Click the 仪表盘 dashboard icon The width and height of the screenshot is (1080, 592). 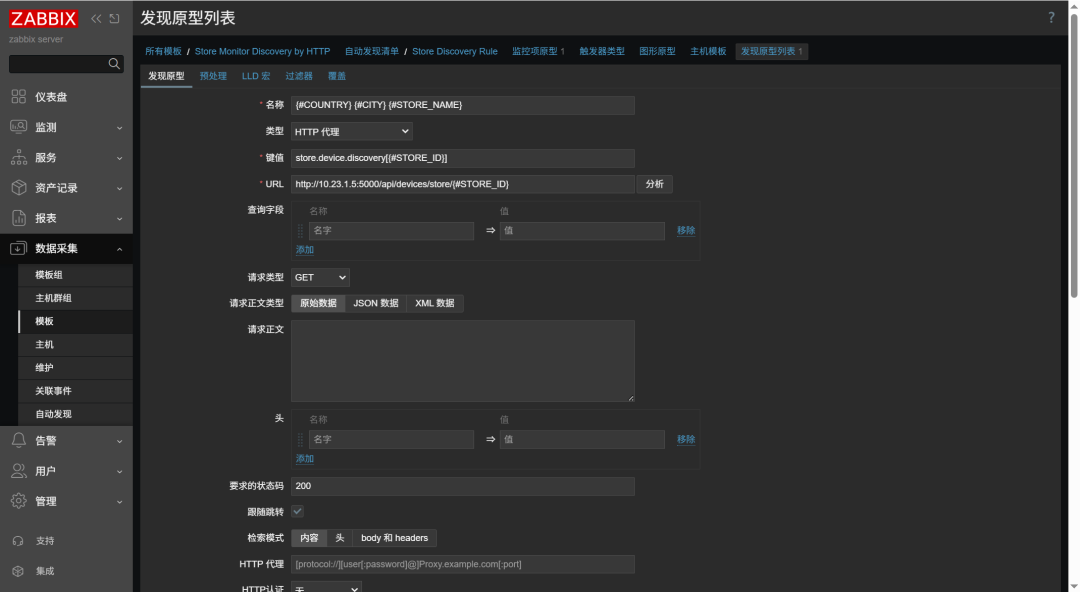pos(19,96)
